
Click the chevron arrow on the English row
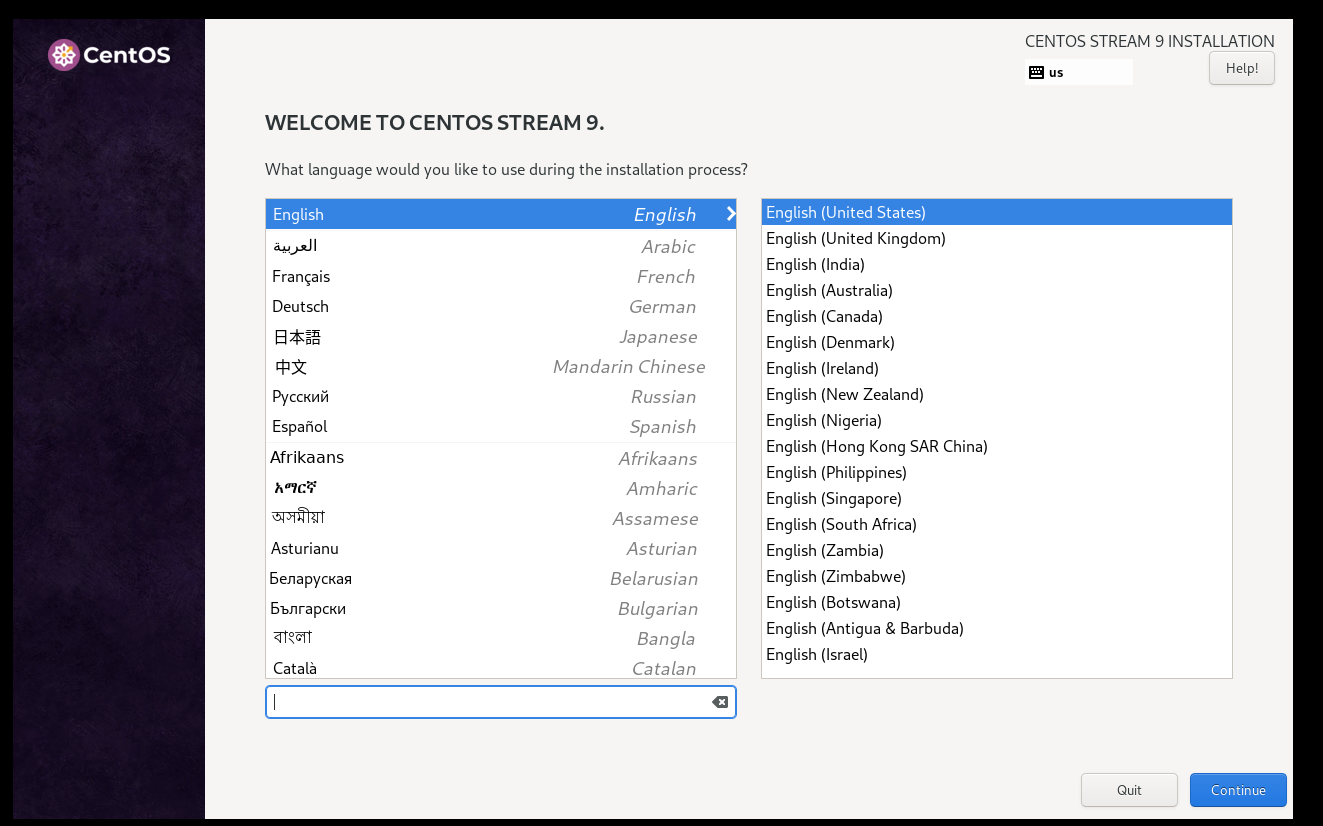pos(731,214)
